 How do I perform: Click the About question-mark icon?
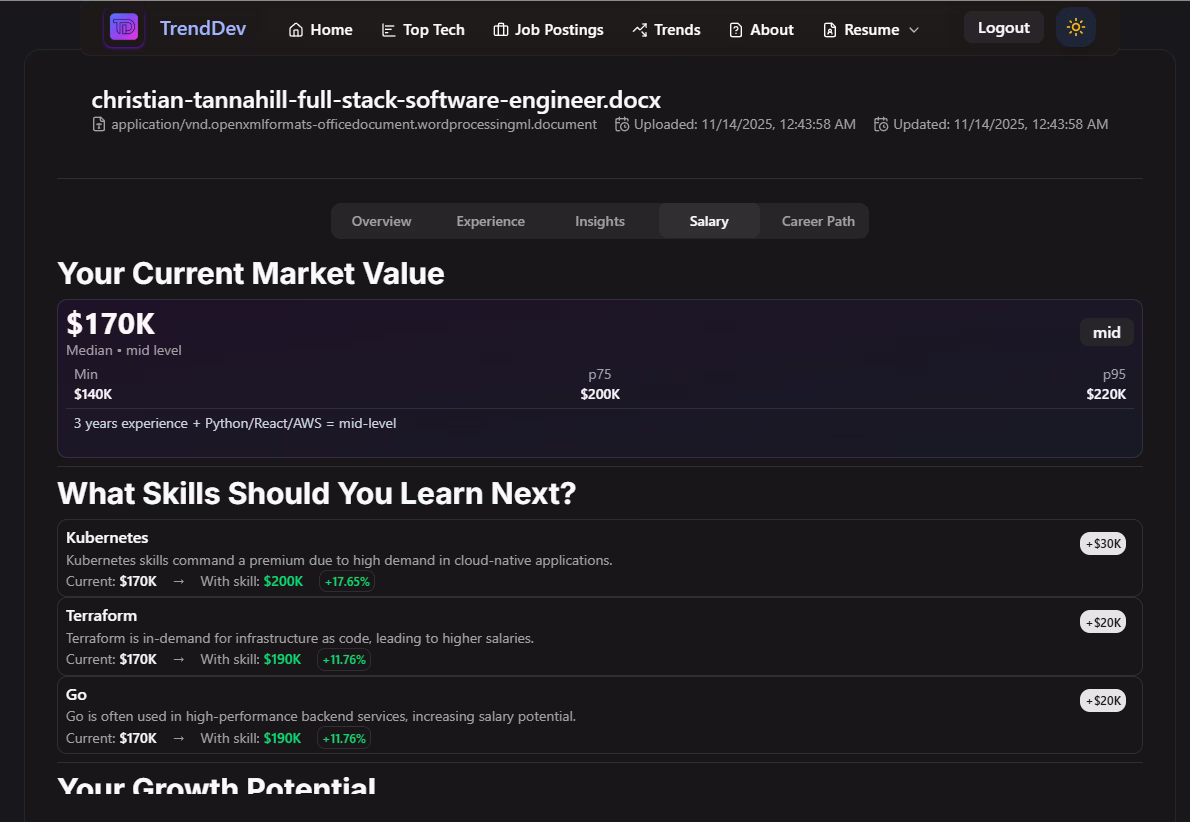tap(736, 30)
